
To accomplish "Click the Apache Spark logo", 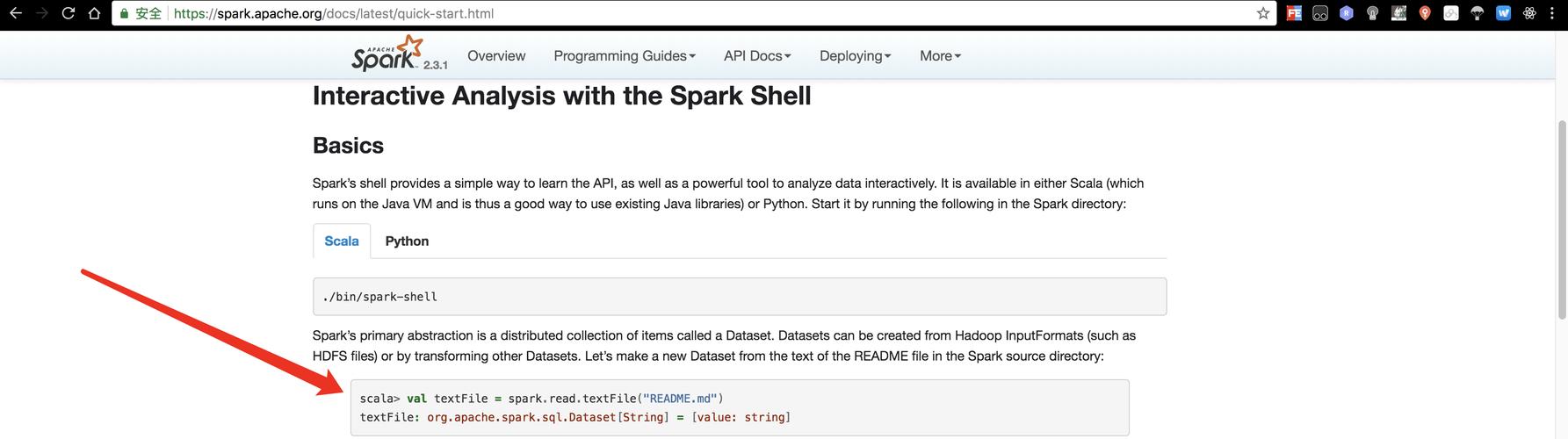I will (x=387, y=54).
